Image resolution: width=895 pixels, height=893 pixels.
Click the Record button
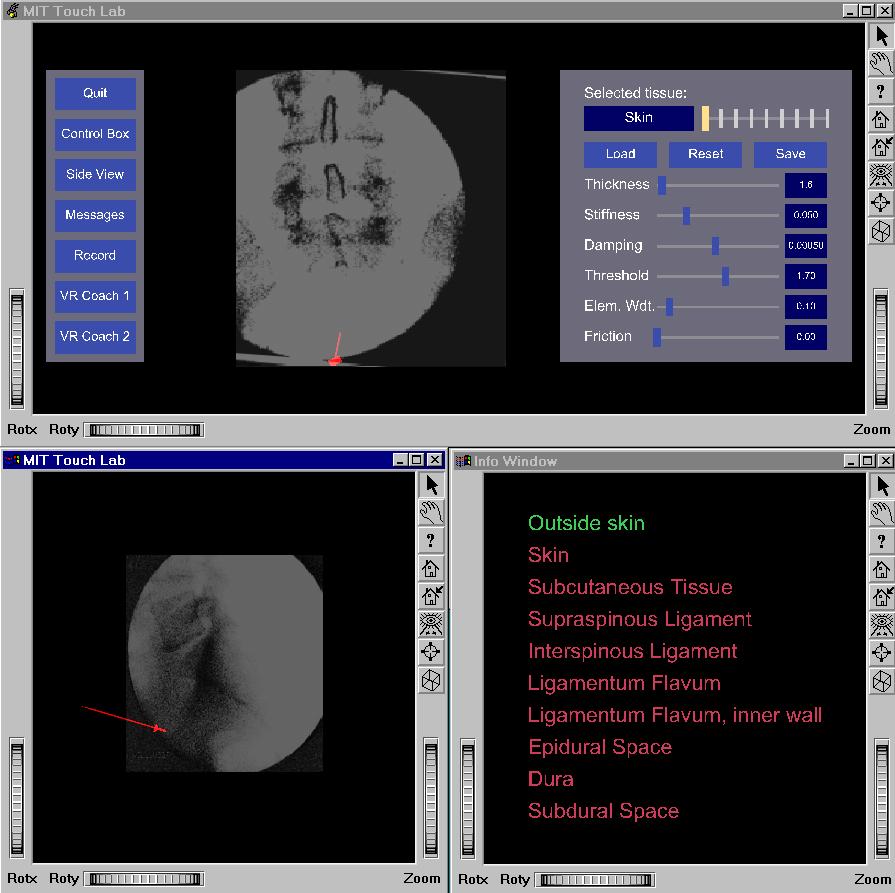95,256
